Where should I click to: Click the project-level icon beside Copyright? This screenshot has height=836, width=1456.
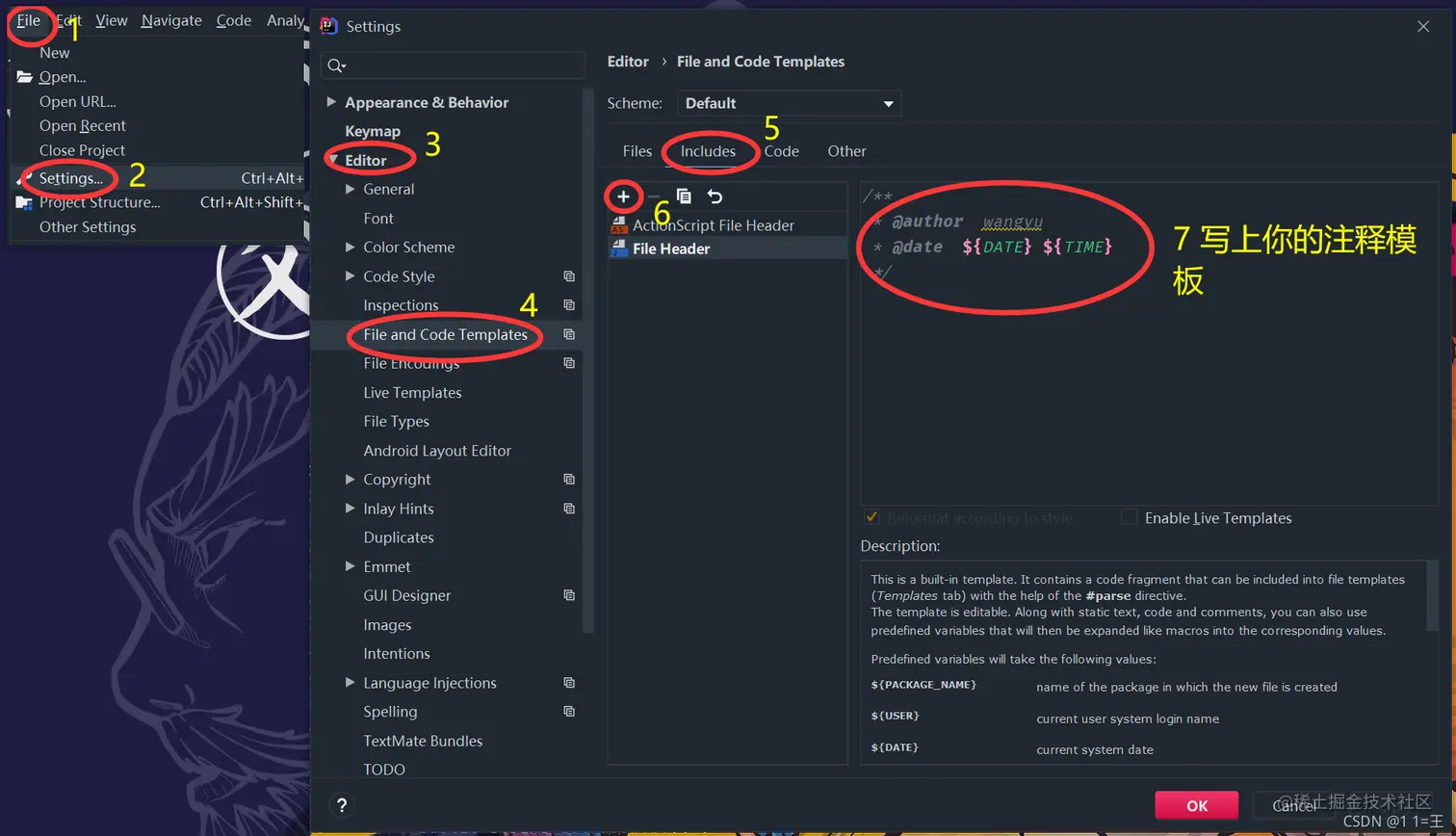[x=569, y=480]
